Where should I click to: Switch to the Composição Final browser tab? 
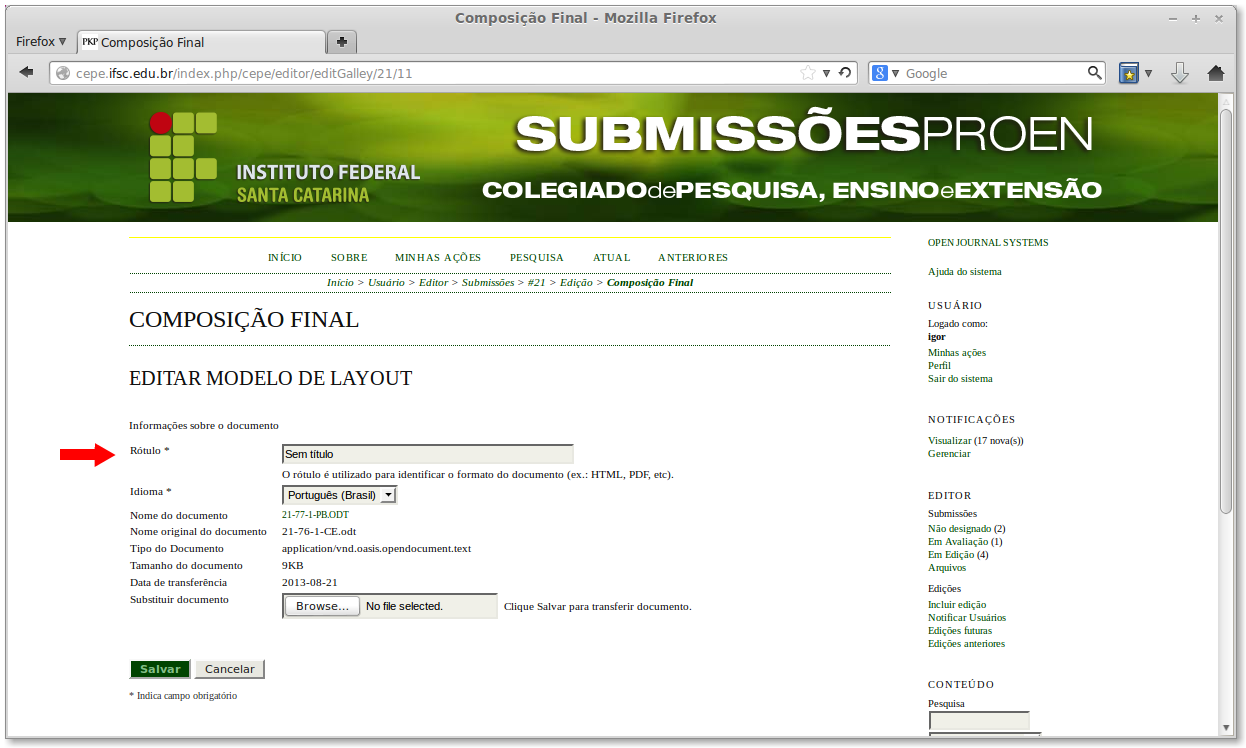[x=200, y=42]
